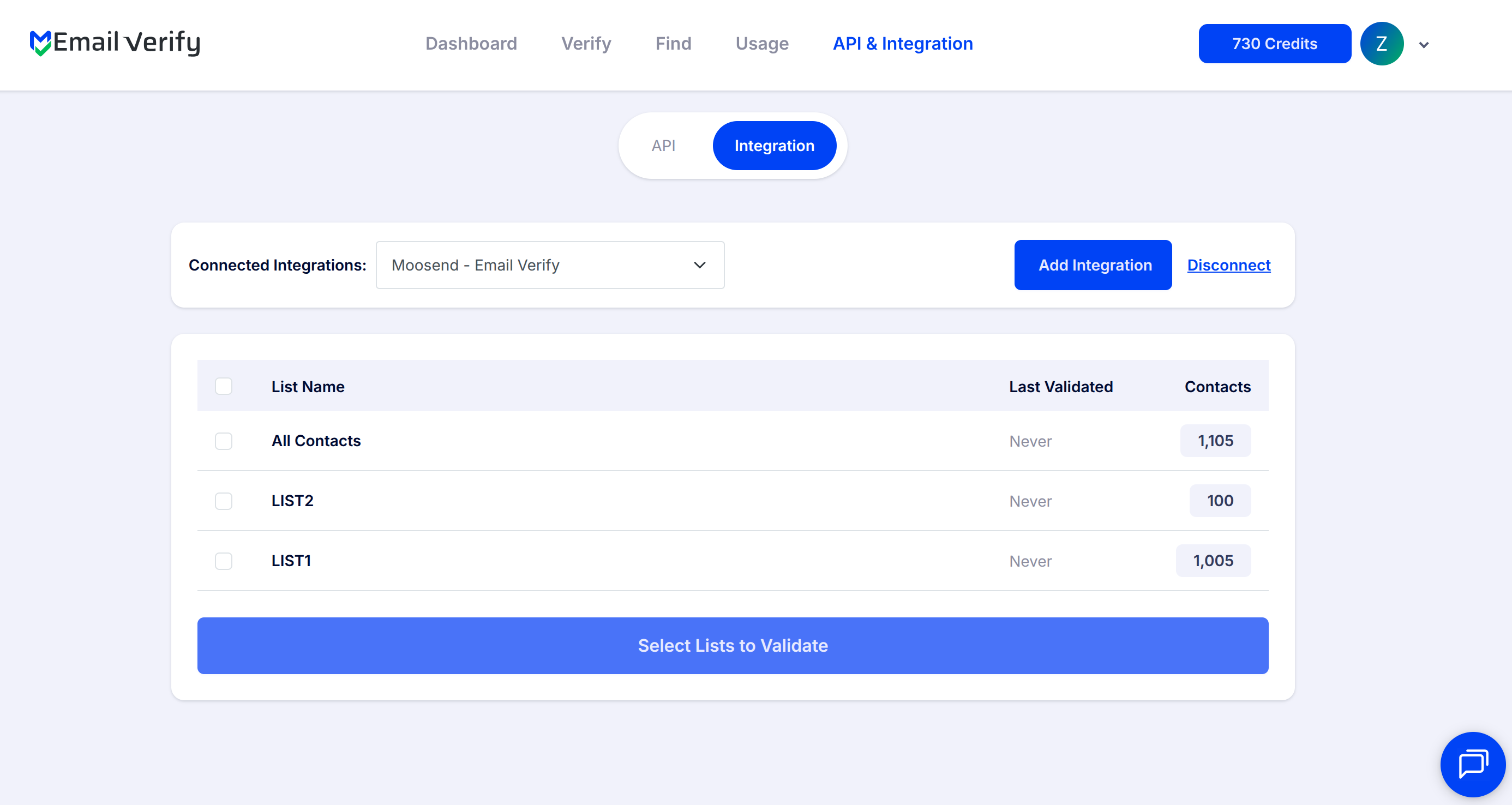Viewport: 1512px width, 805px height.
Task: Check the All Contacts list checkbox
Action: (224, 441)
